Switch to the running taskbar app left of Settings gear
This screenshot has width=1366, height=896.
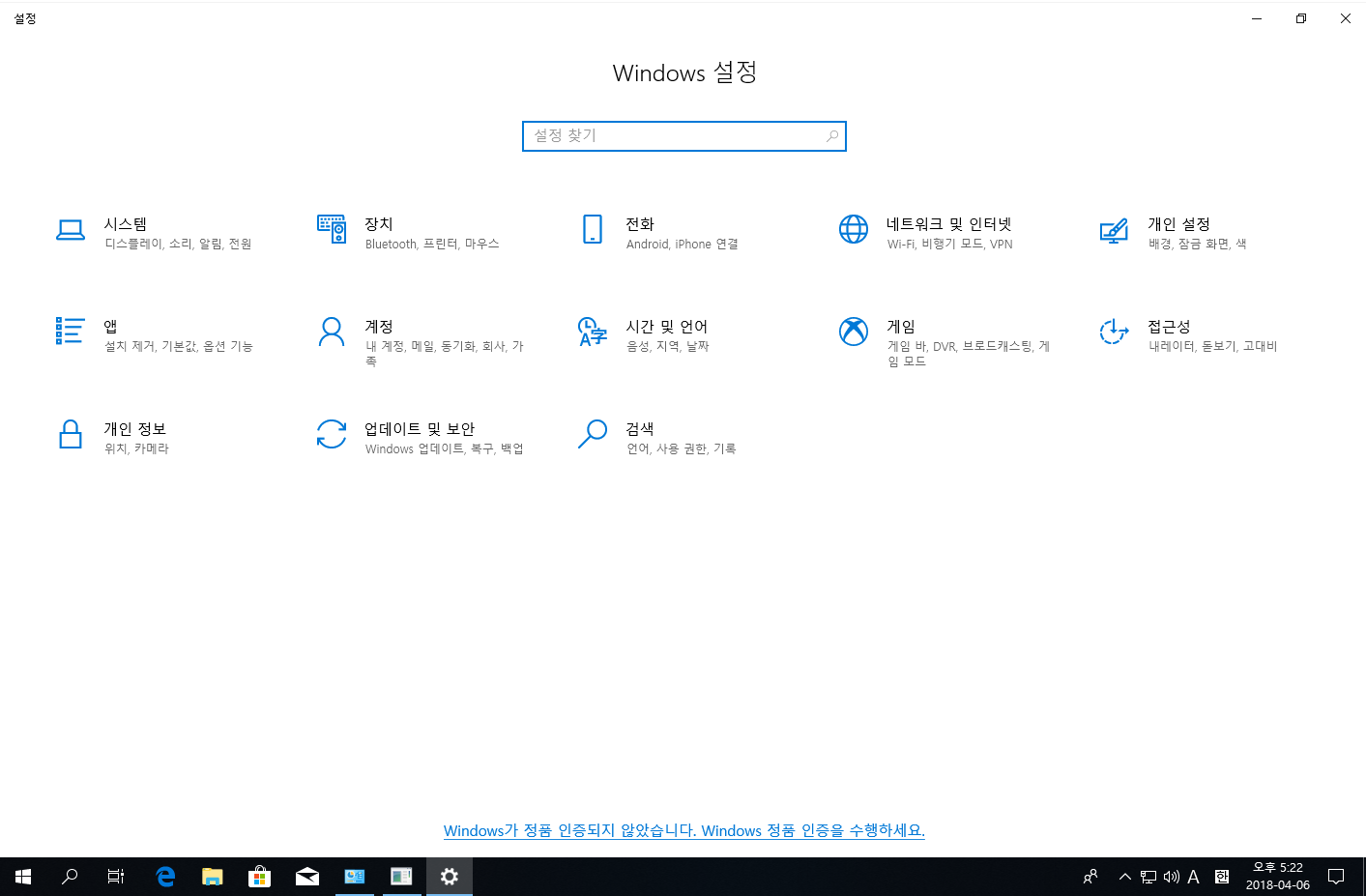pyautogui.click(x=402, y=877)
